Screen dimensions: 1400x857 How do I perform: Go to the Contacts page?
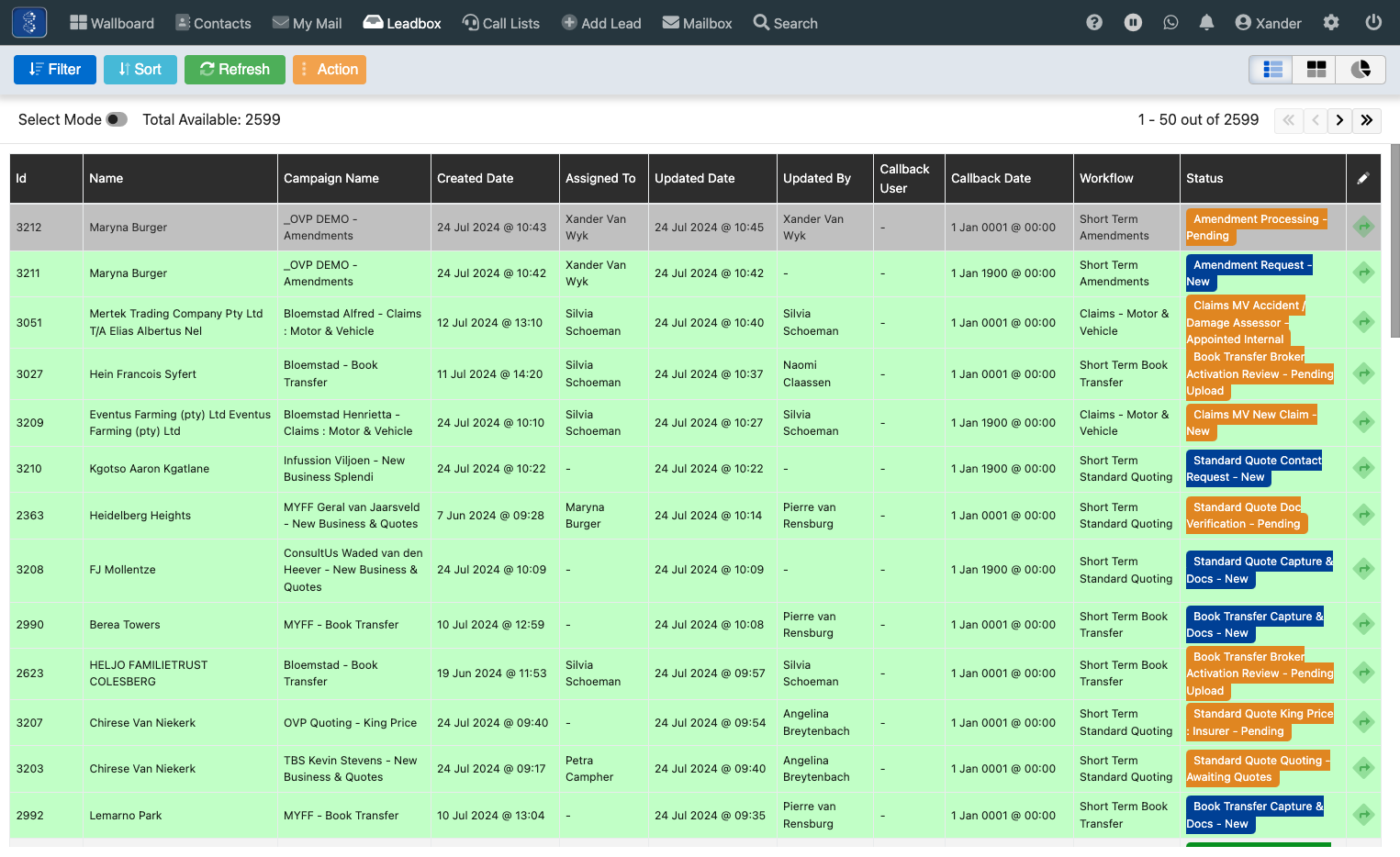point(213,23)
